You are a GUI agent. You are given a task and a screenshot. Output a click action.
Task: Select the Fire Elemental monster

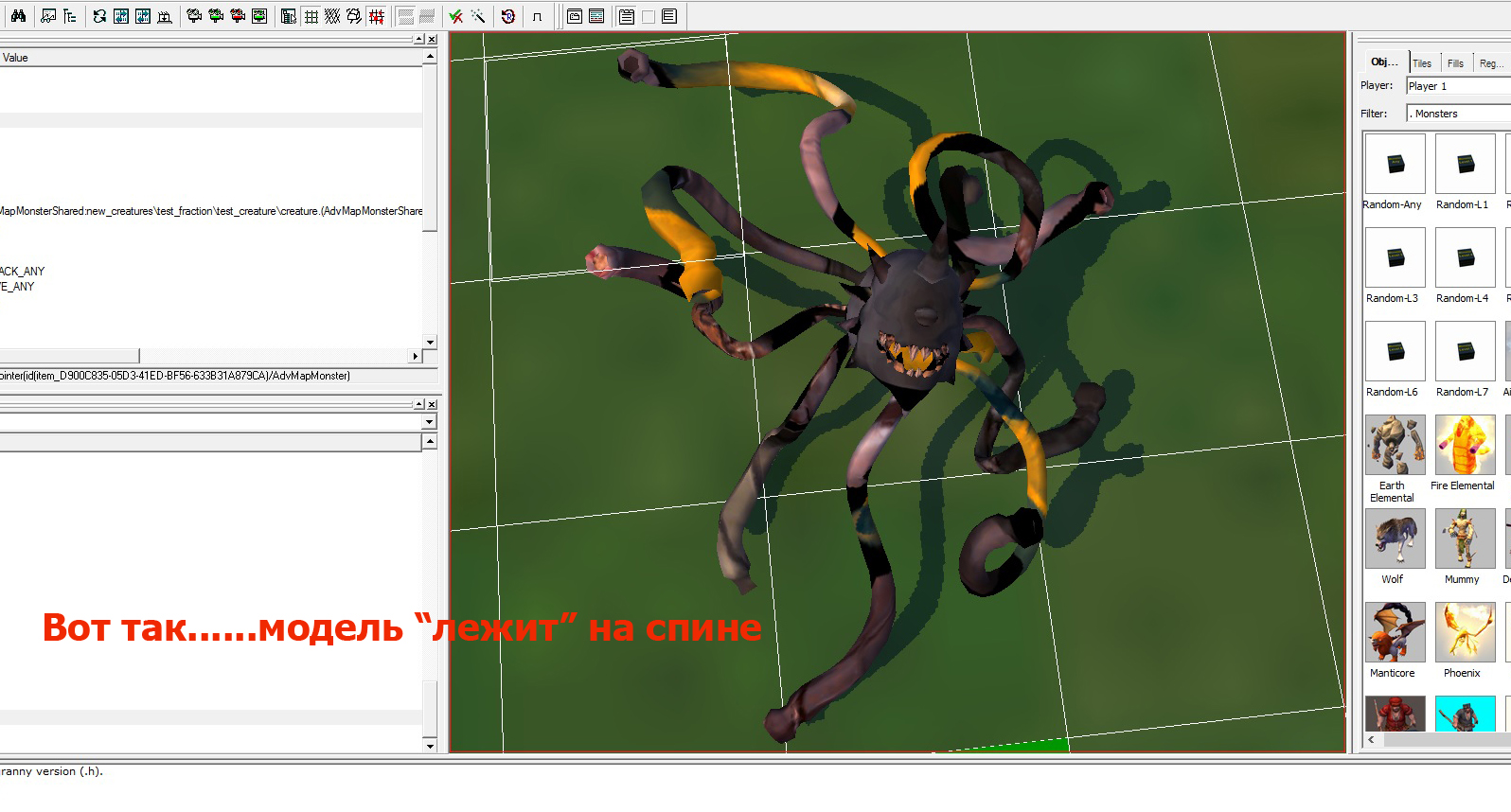tap(1463, 453)
